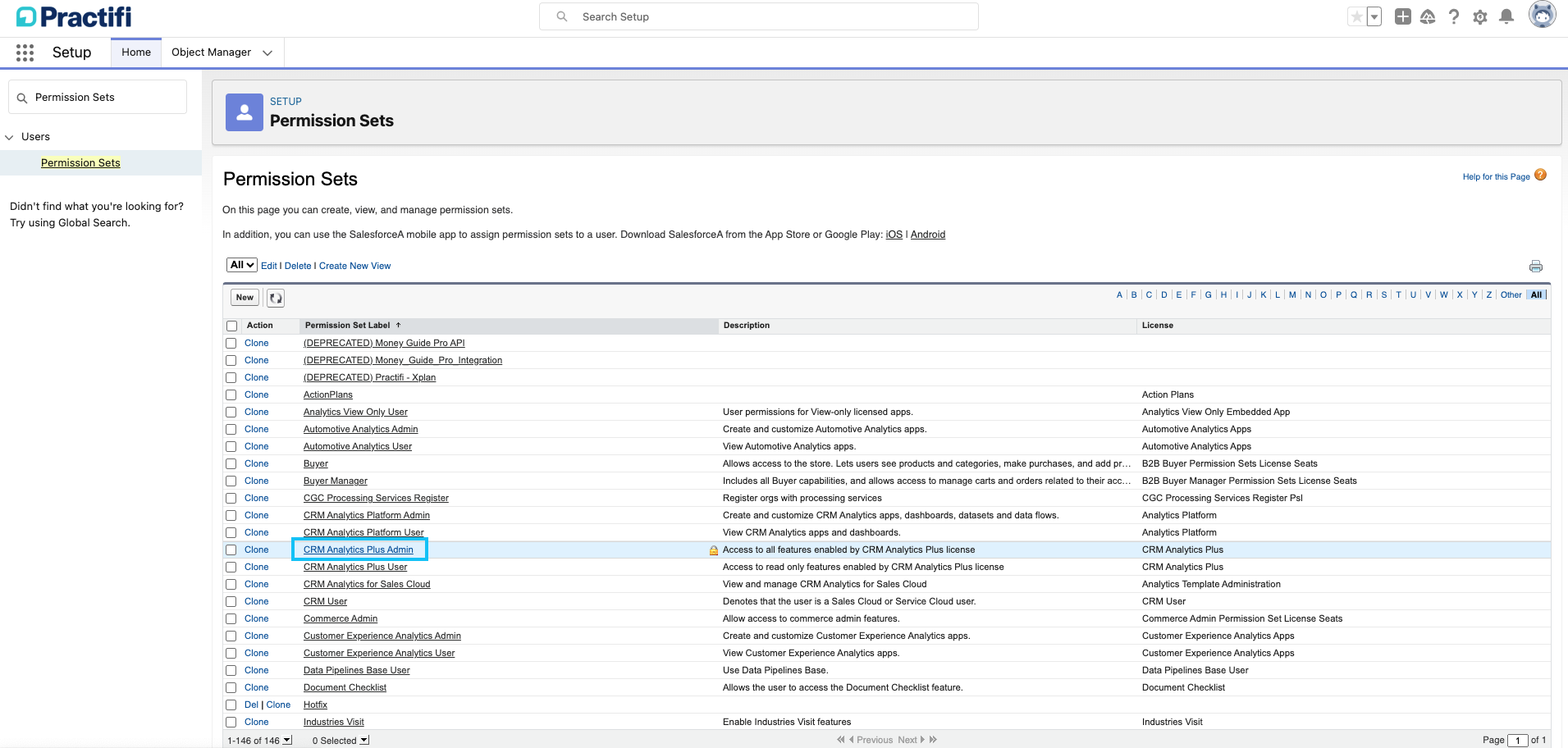
Task: Check the box for Industries Visit row
Action: 231,723
